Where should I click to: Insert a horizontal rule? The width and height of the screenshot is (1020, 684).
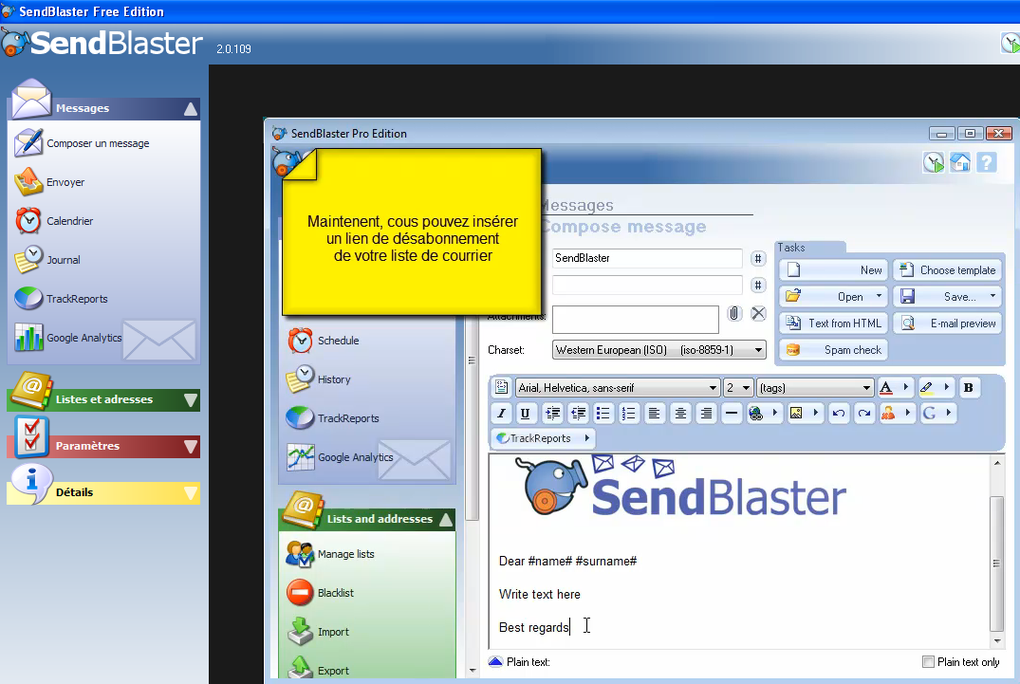coord(732,413)
